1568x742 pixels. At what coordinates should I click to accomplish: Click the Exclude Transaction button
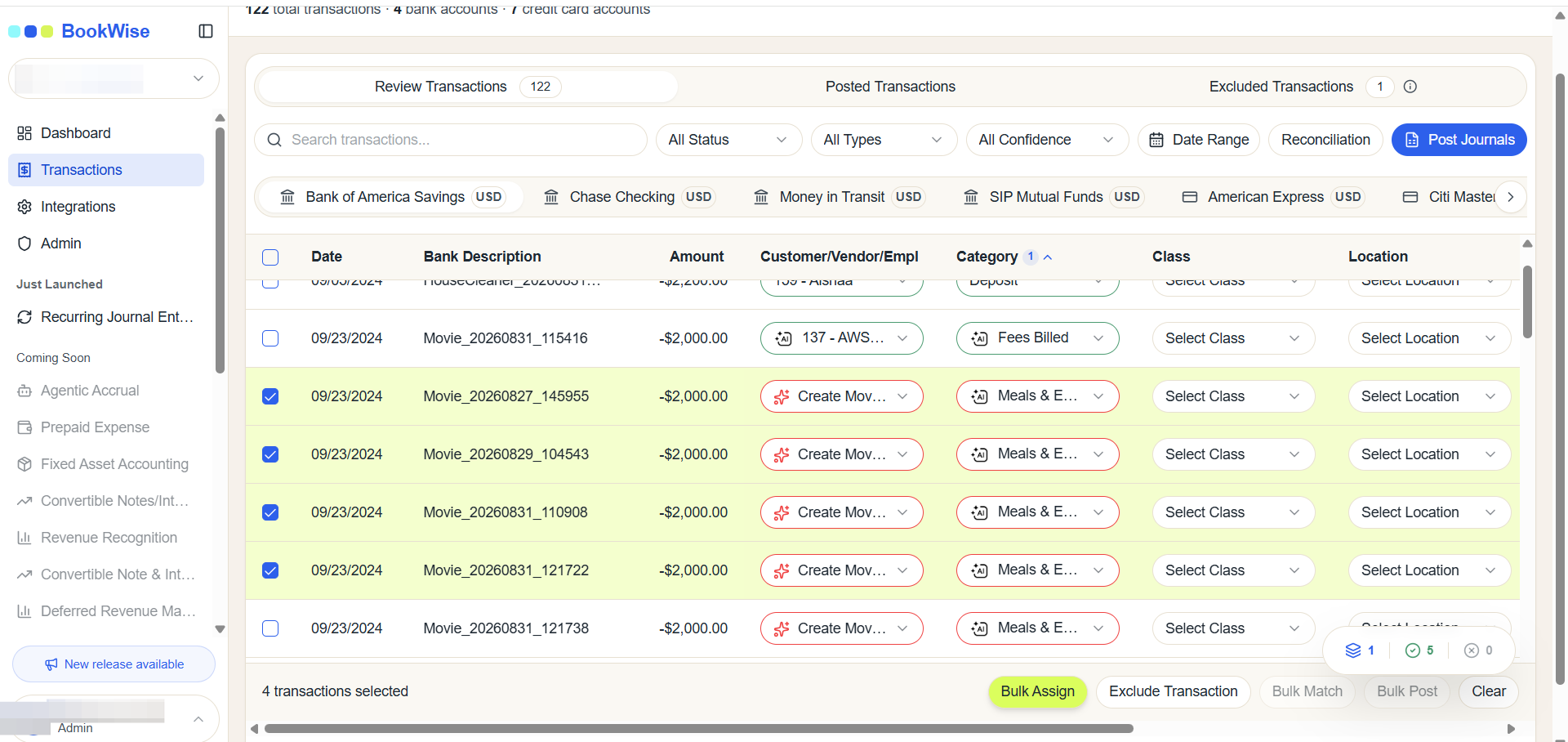click(1173, 691)
